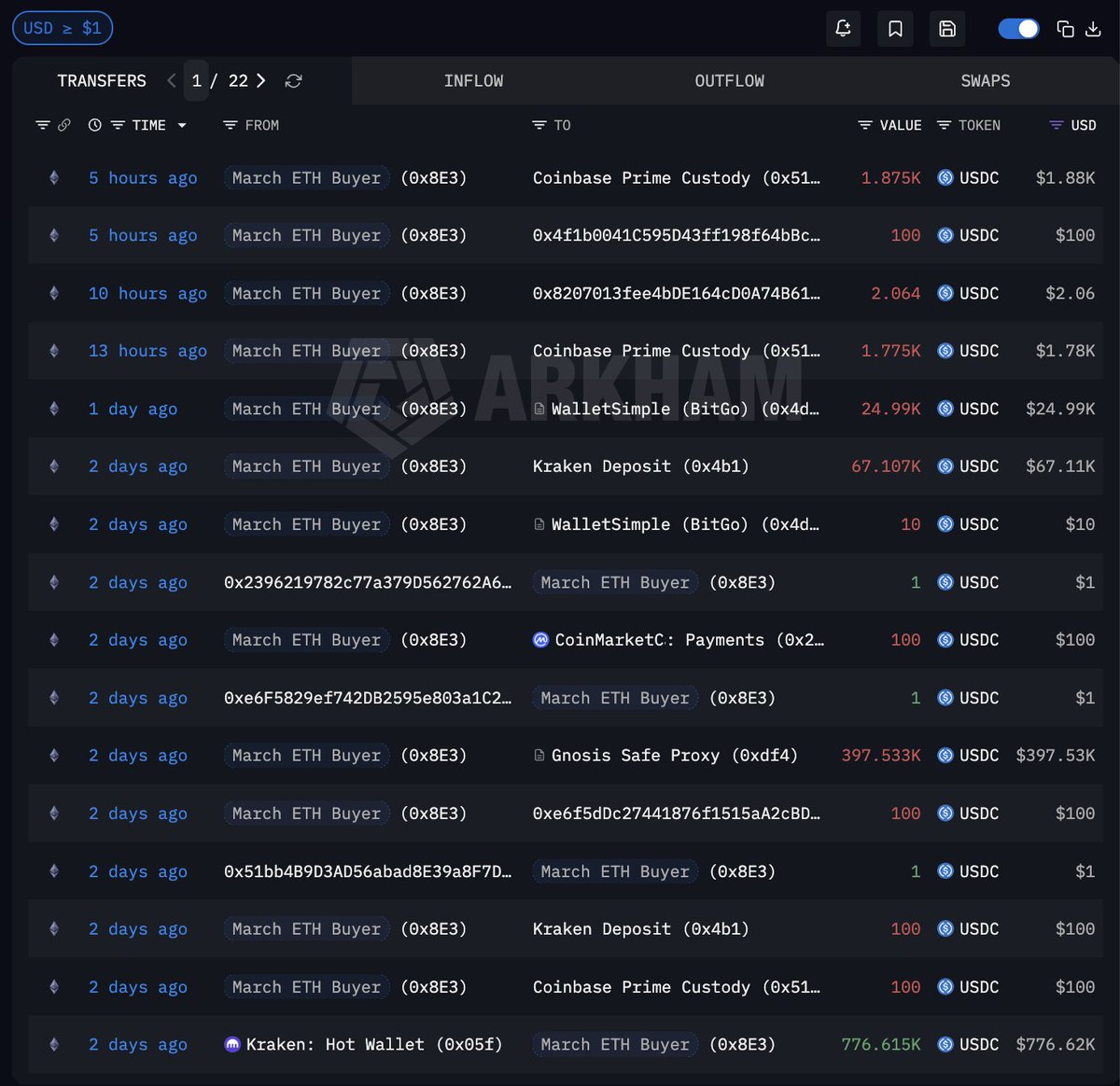Click Kraken: Hot Wallet (0x05f) sender

(x=374, y=1045)
